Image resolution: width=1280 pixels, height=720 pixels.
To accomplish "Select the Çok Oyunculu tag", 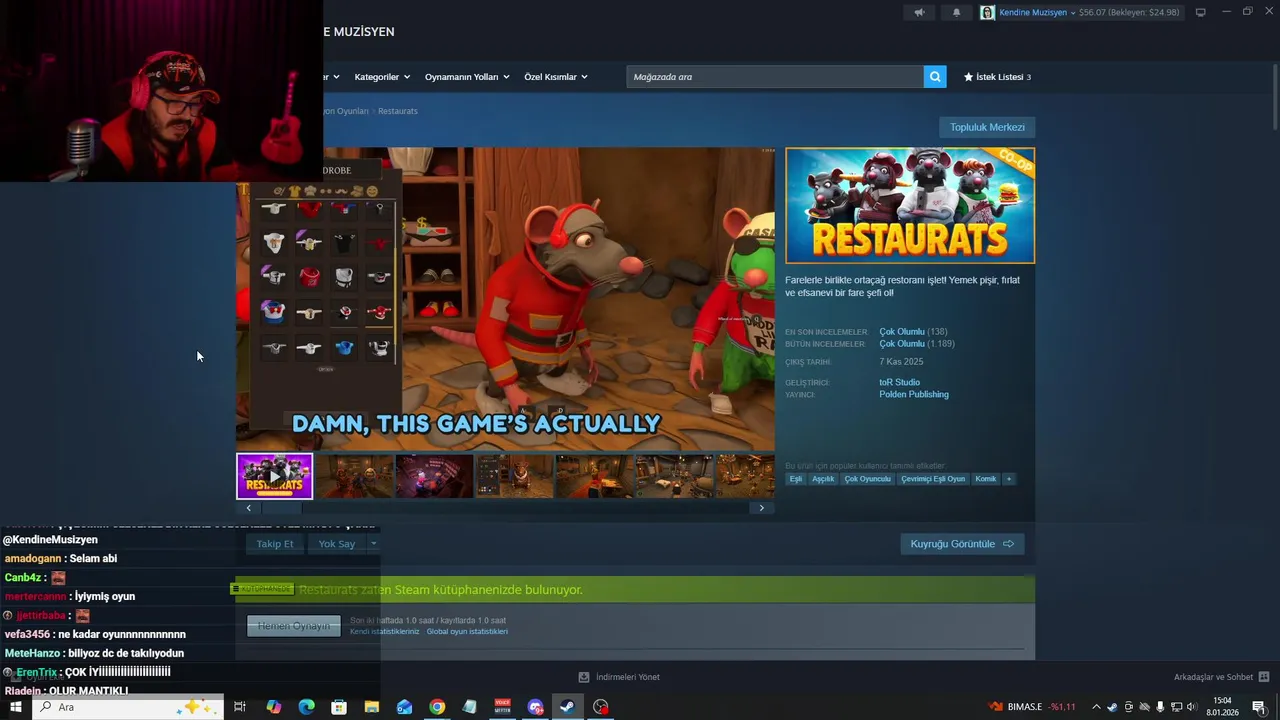I will (x=867, y=479).
